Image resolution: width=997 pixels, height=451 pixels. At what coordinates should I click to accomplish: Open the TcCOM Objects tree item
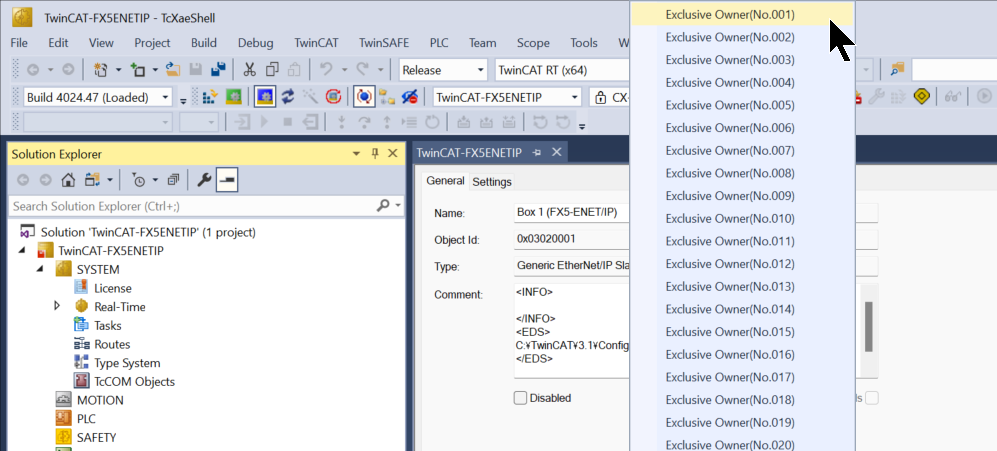(x=134, y=381)
